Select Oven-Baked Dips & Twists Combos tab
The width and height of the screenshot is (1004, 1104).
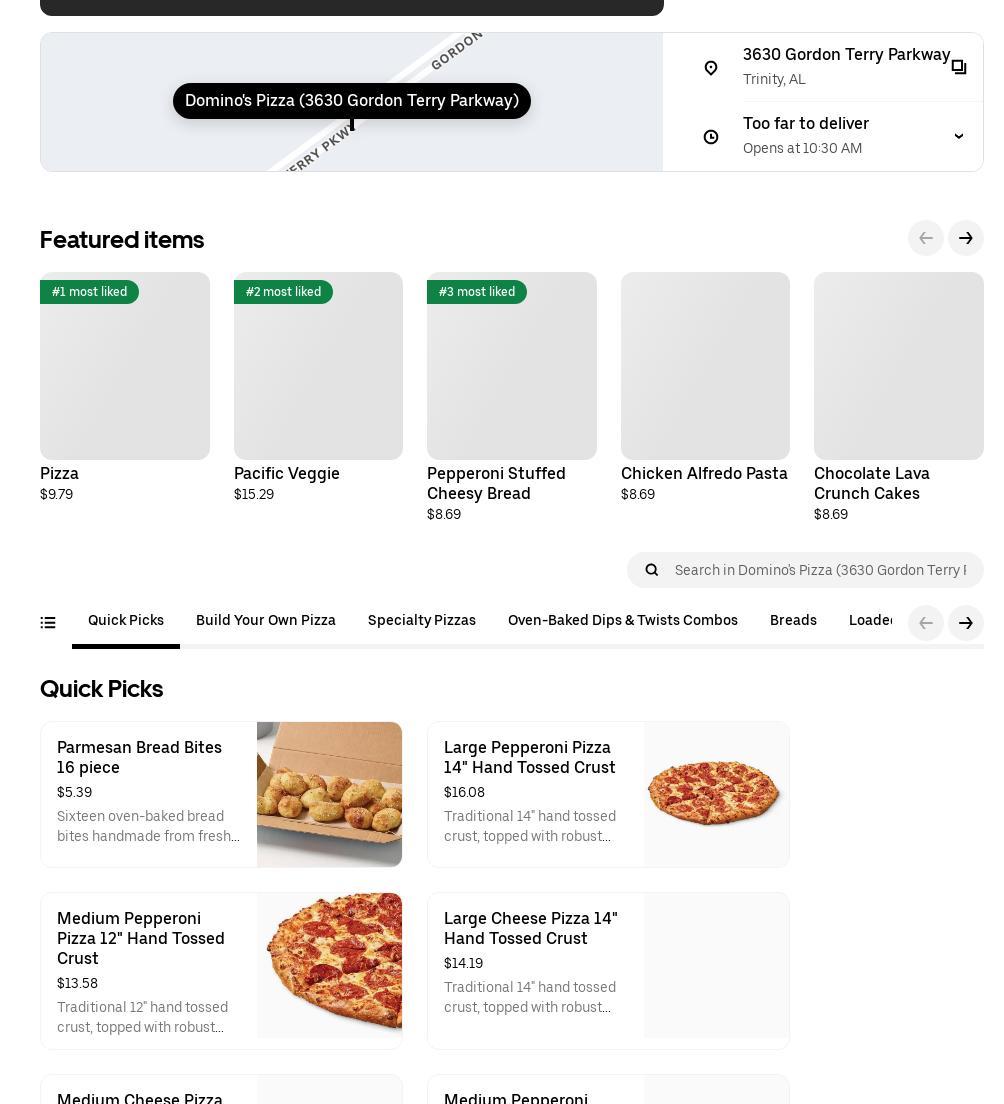pyautogui.click(x=623, y=621)
